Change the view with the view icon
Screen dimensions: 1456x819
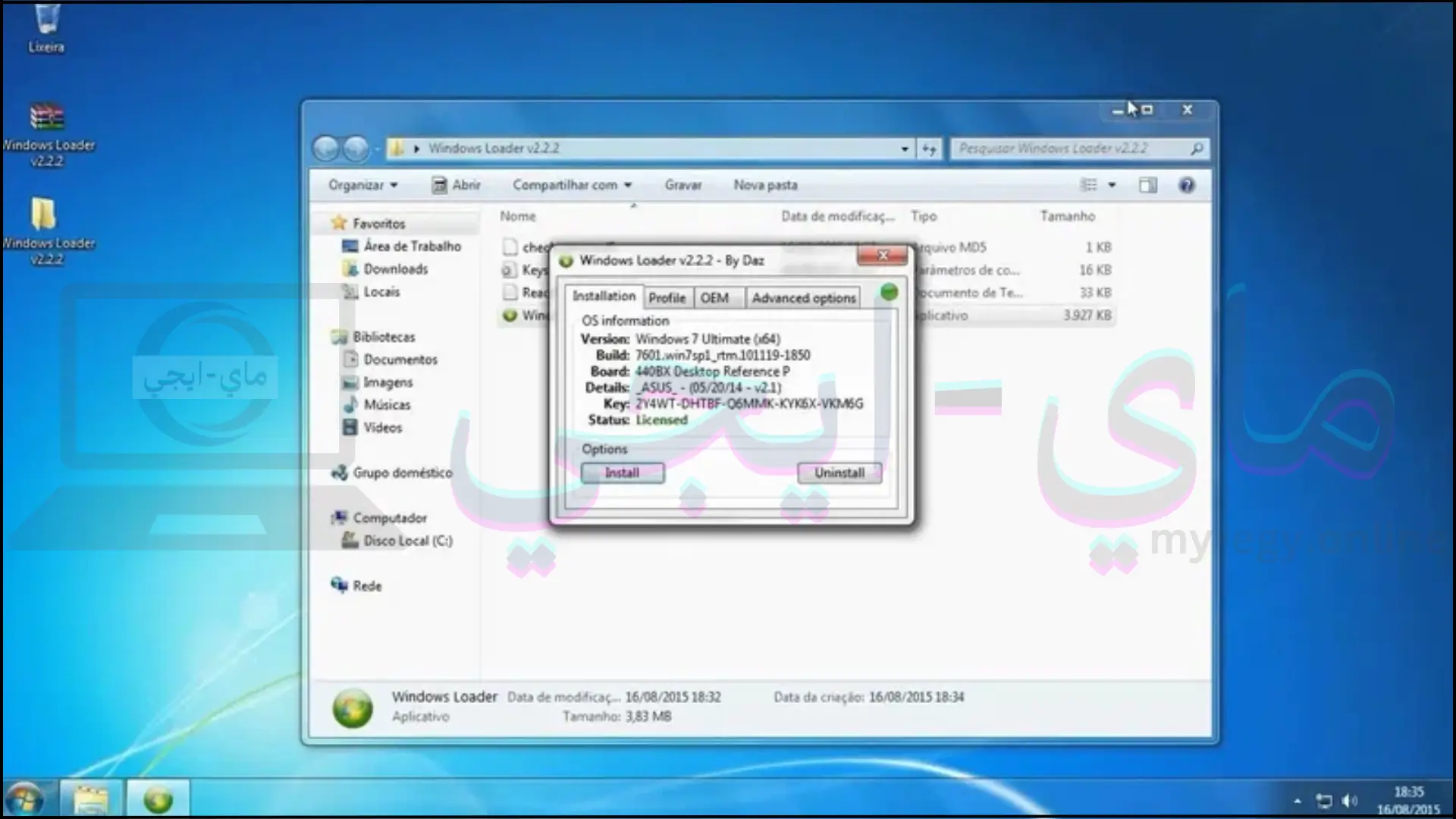pyautogui.click(x=1089, y=185)
